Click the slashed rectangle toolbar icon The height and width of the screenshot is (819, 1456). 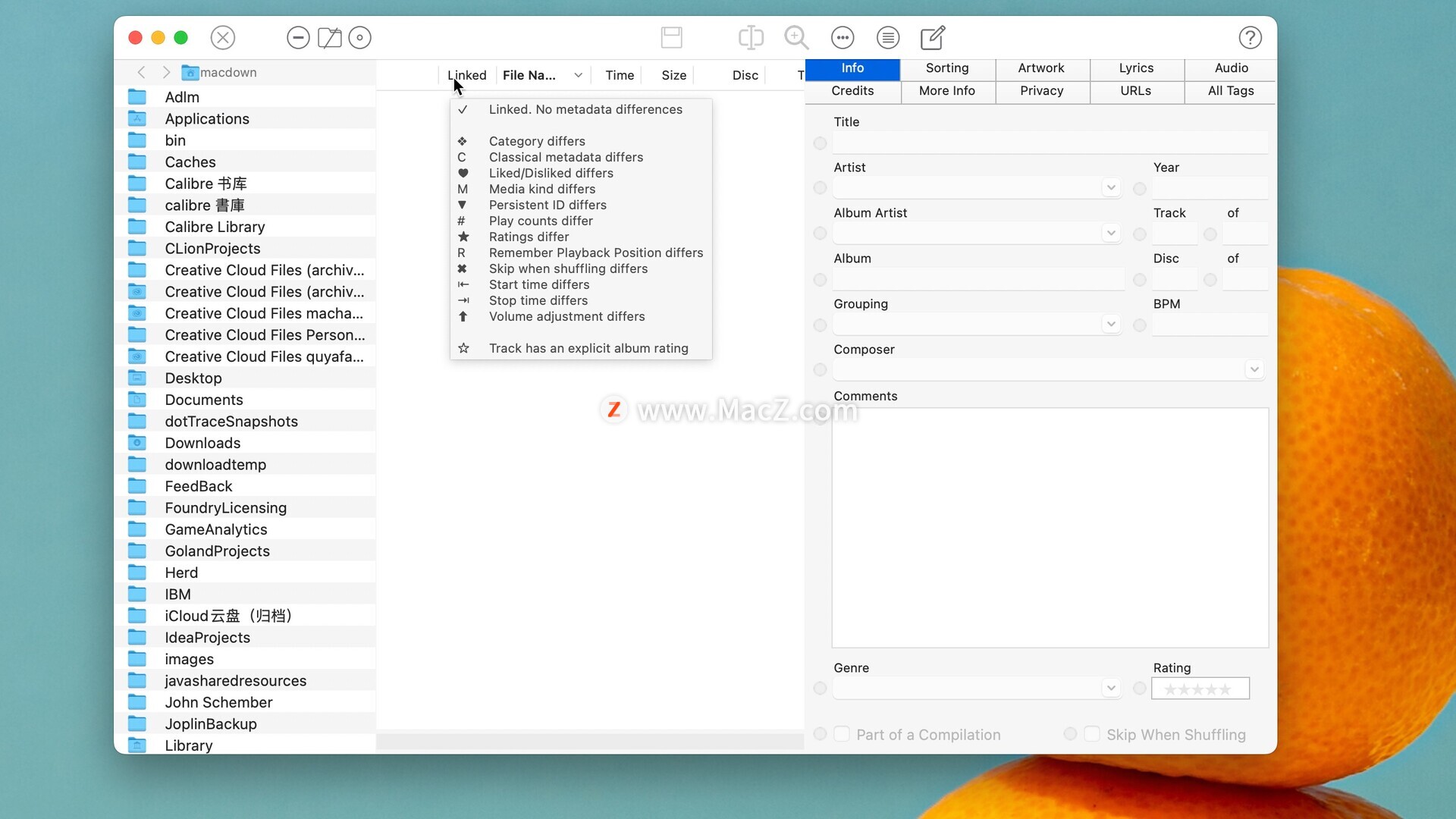(x=329, y=37)
